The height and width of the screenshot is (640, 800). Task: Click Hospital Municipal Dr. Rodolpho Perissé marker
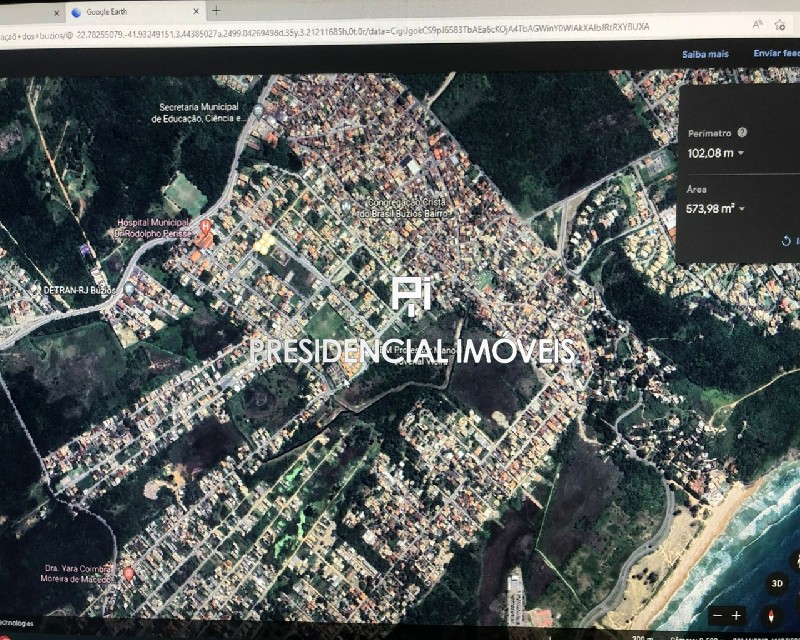pos(207,227)
